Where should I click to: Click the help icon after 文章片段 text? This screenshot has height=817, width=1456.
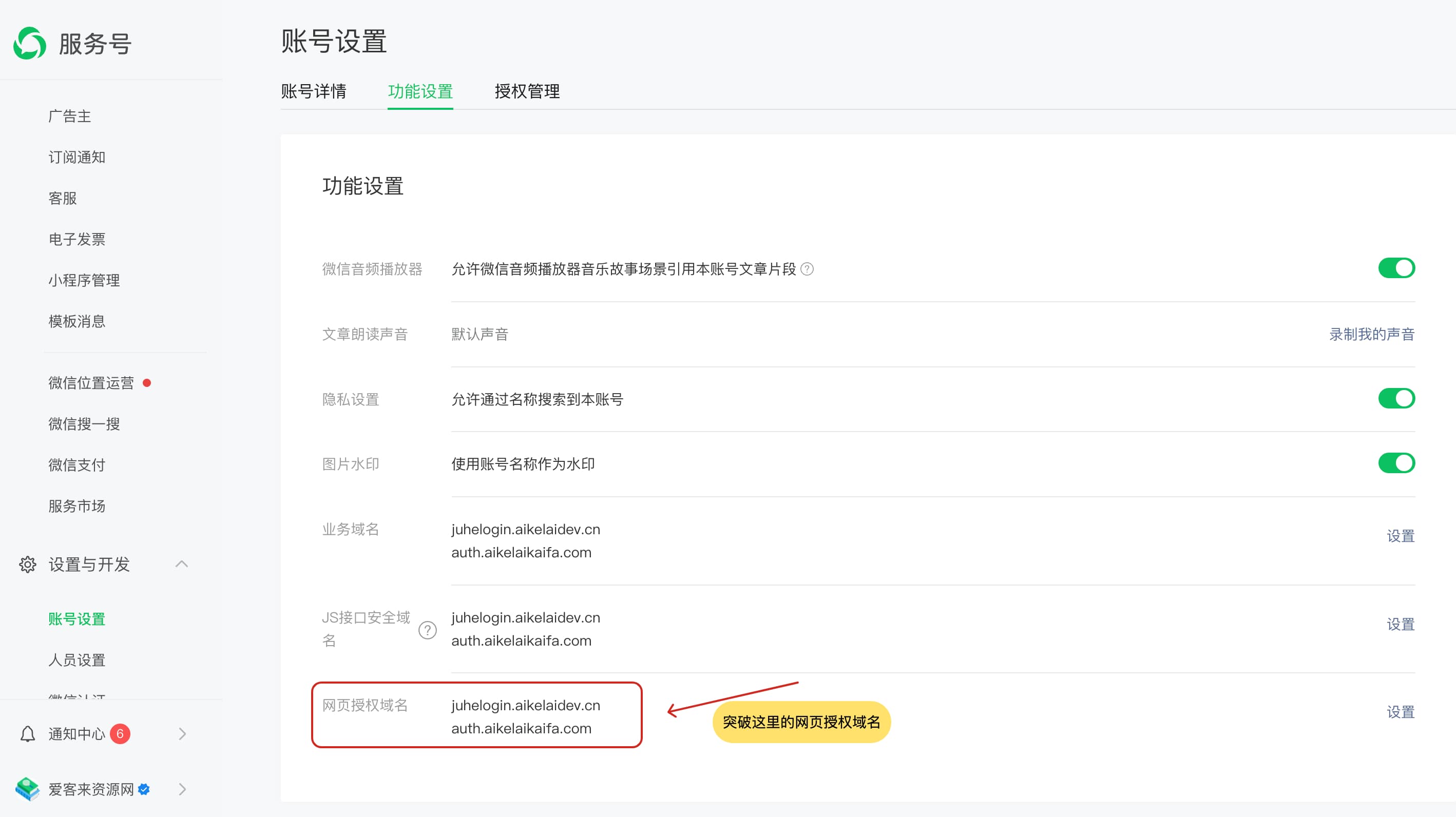click(807, 269)
